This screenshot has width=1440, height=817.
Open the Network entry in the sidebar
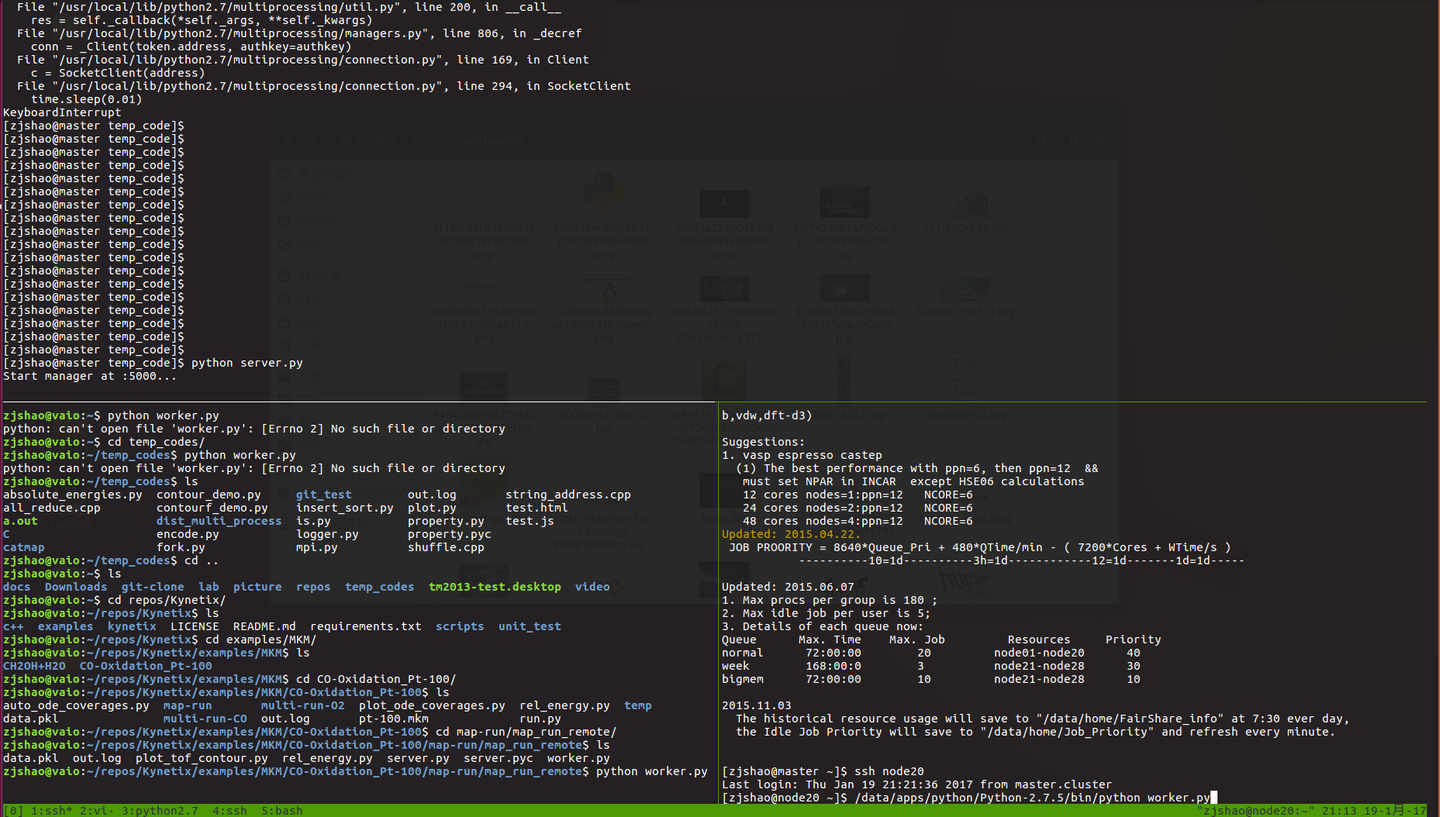point(312,244)
